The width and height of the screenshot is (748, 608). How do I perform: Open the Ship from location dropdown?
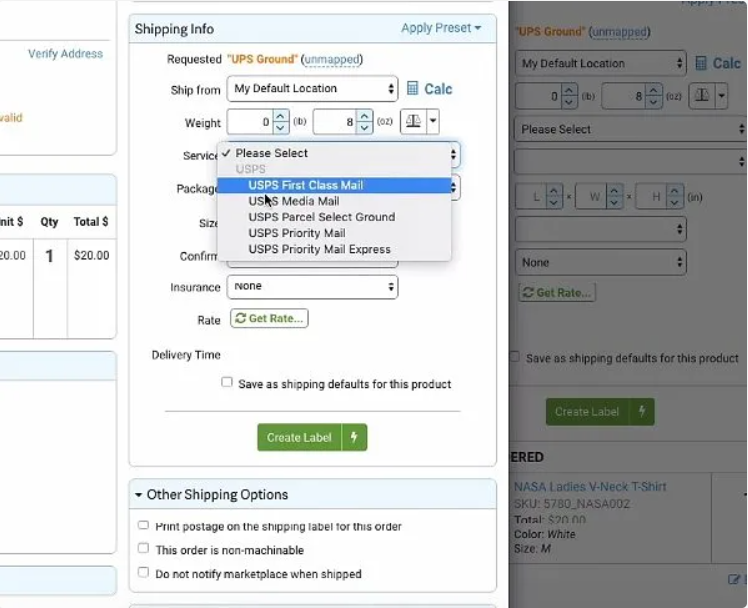pyautogui.click(x=312, y=89)
